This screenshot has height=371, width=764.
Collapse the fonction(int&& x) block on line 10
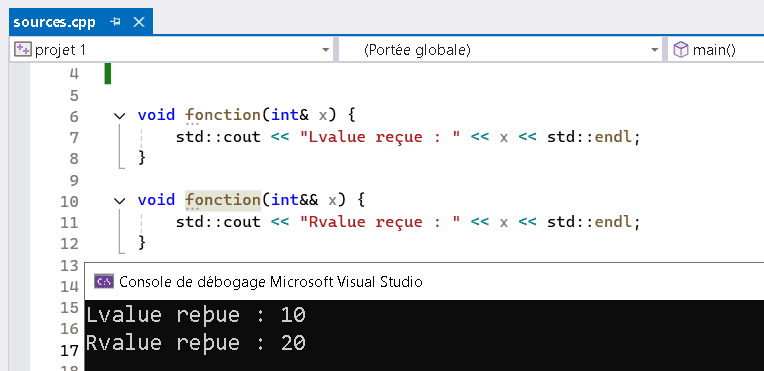[119, 200]
